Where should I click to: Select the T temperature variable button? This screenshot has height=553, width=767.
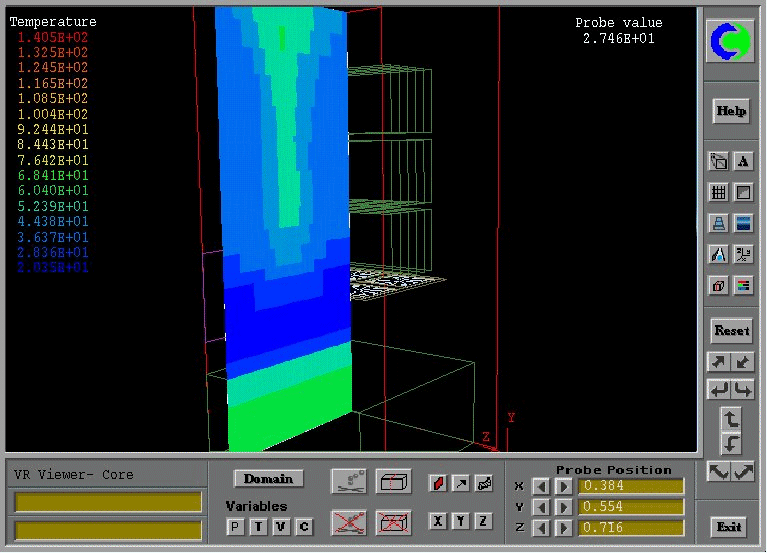coord(257,527)
